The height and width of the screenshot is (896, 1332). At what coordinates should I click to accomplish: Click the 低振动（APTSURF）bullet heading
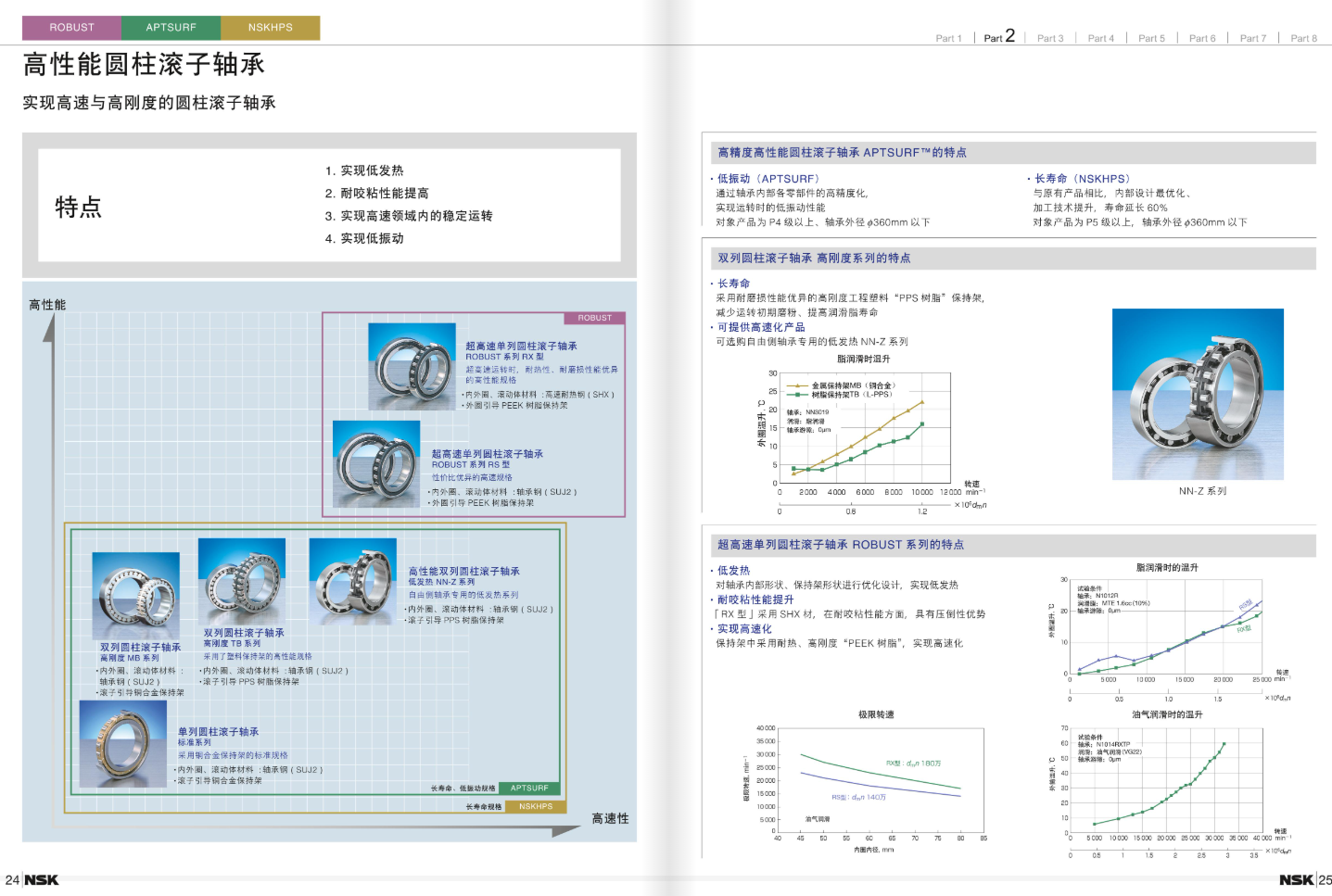tap(768, 179)
